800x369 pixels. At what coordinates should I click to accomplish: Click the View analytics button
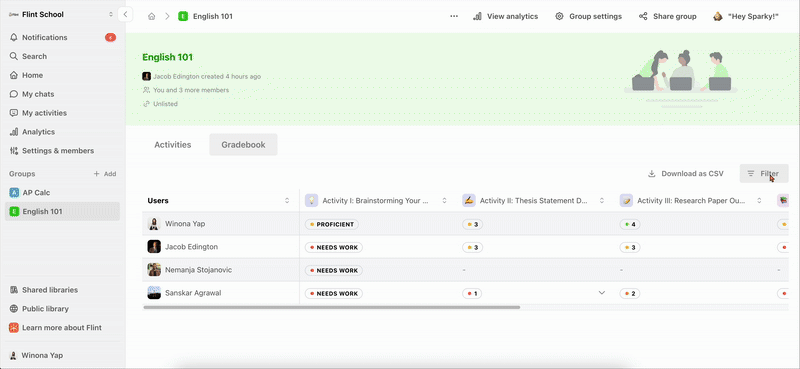pos(506,16)
